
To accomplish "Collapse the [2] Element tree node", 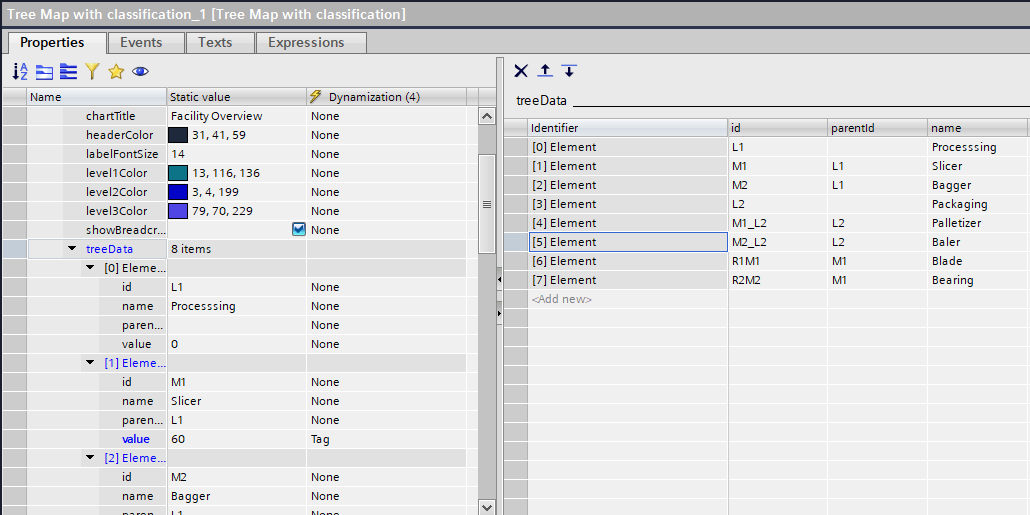I will (x=91, y=459).
